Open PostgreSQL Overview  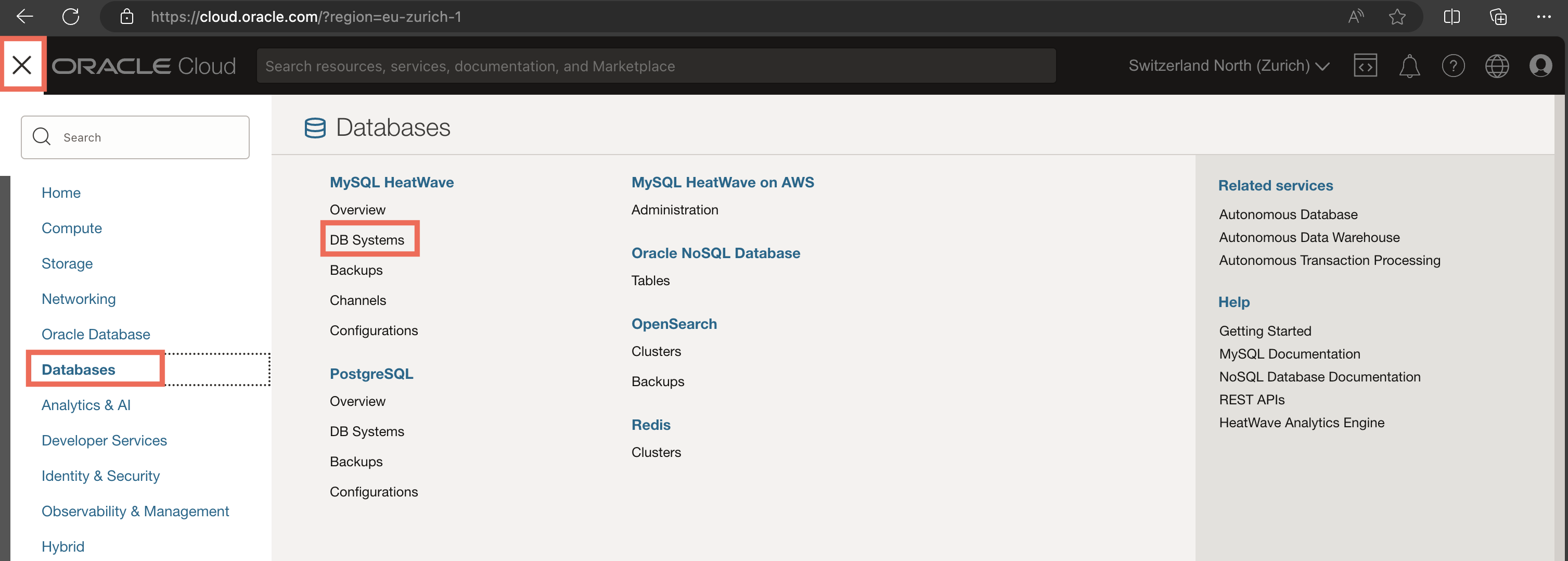tap(357, 401)
